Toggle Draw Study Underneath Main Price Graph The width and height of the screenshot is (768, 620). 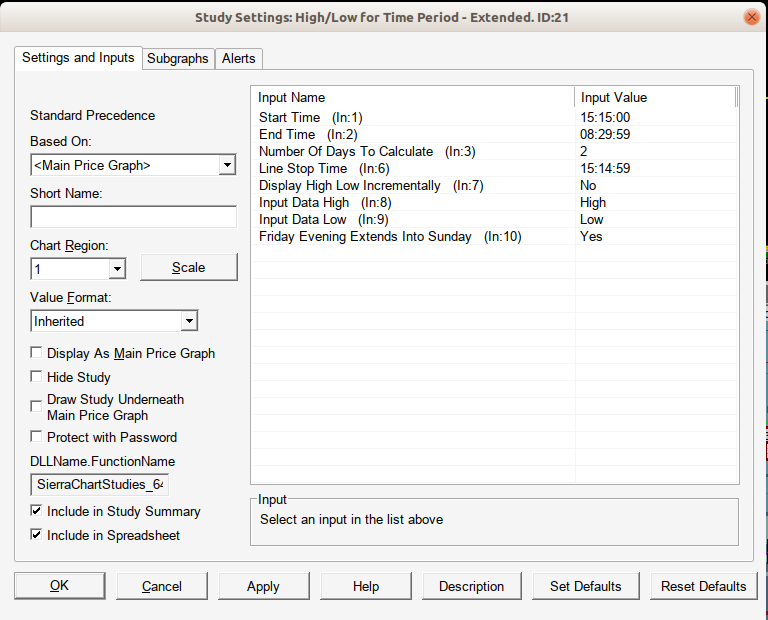(36, 406)
